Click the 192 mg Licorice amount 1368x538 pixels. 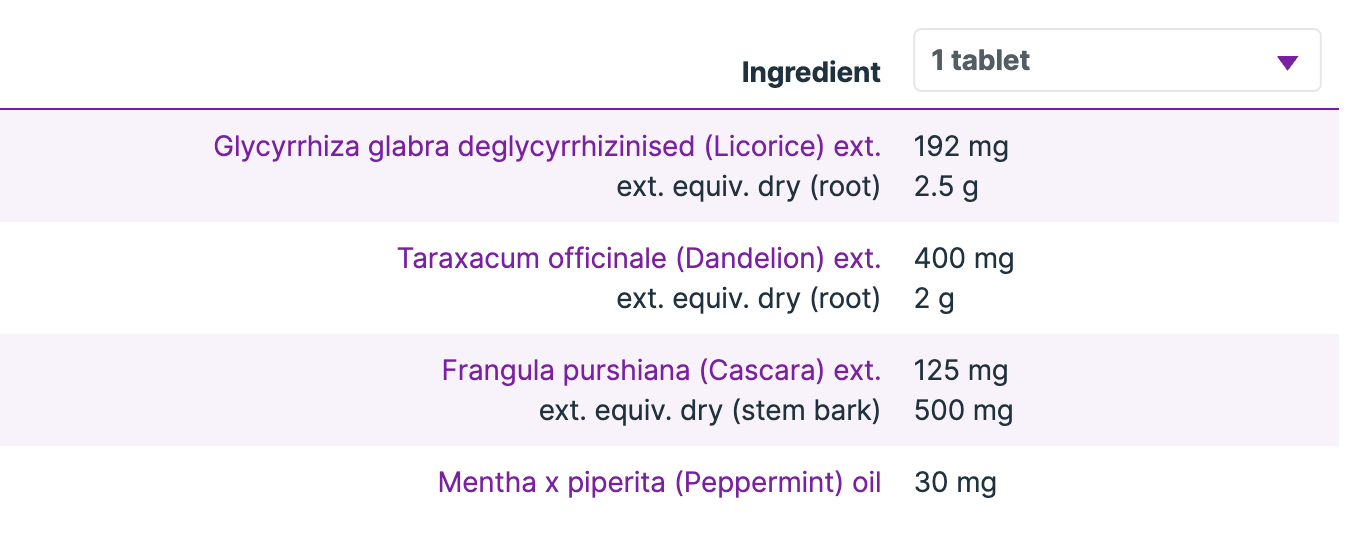tap(961, 147)
